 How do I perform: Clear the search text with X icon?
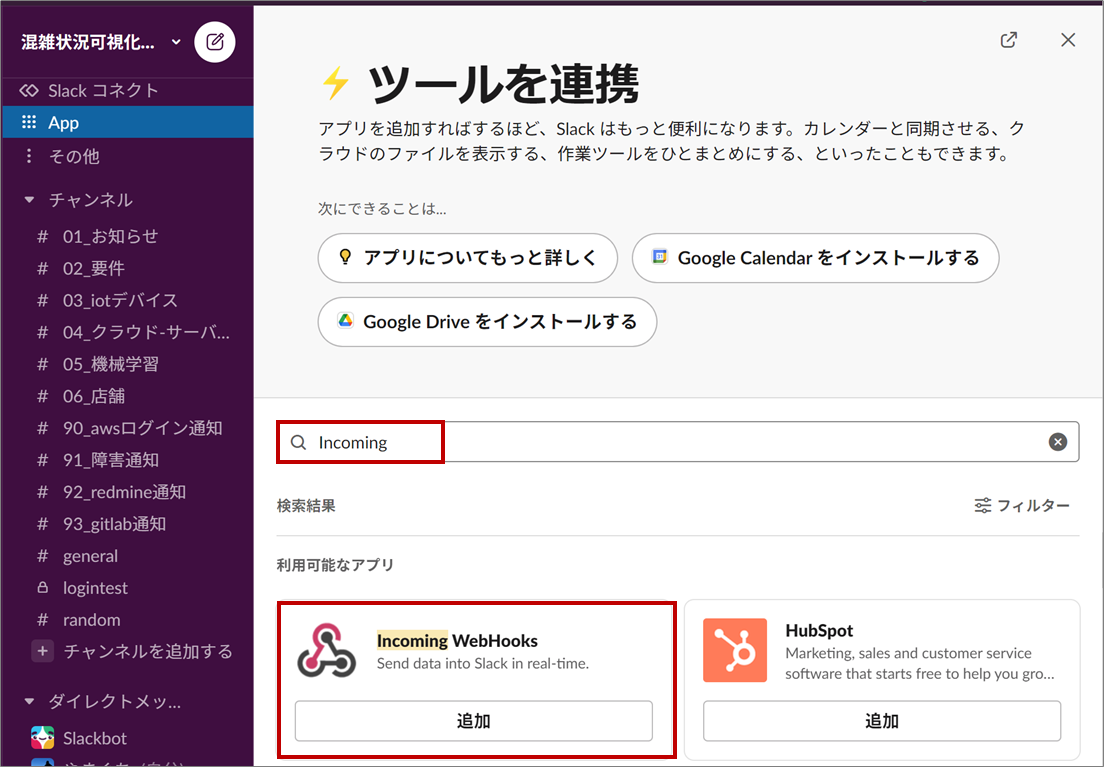point(1058,442)
